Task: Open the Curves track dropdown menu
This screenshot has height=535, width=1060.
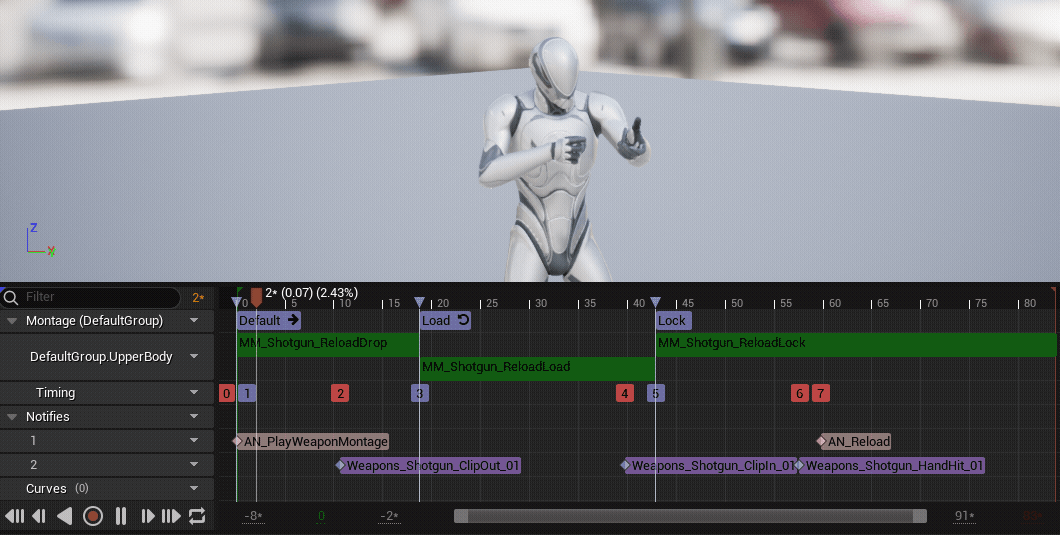Action: point(194,489)
